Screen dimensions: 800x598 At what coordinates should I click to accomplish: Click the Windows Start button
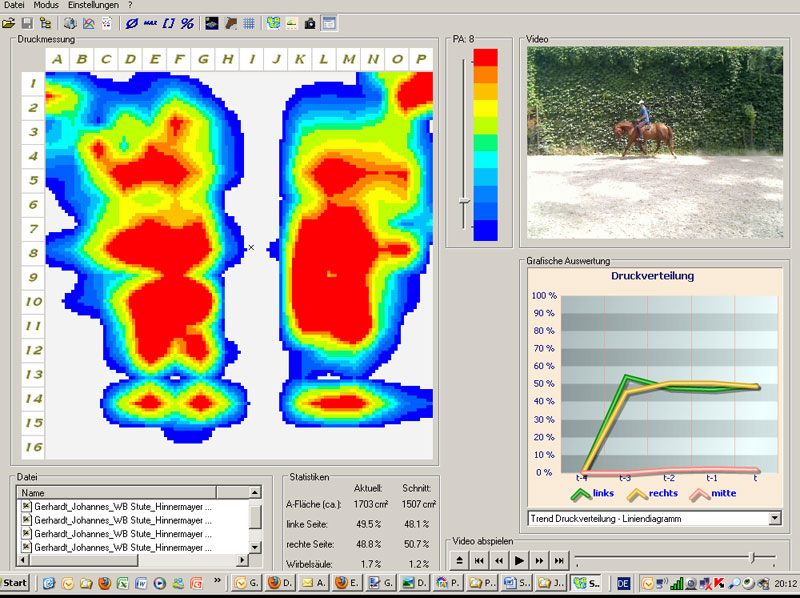tap(15, 583)
